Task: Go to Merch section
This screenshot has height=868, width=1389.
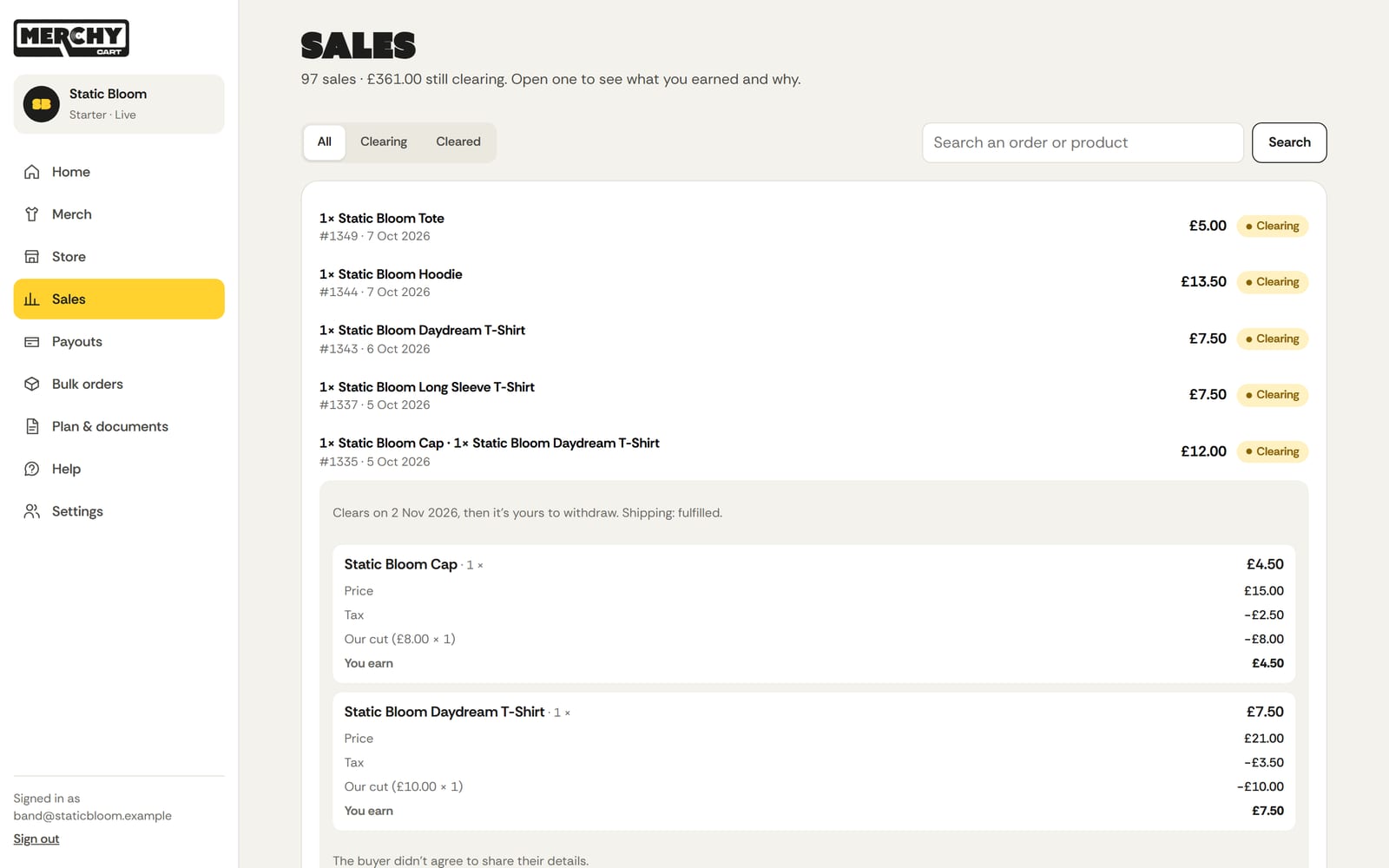Action: click(x=119, y=214)
